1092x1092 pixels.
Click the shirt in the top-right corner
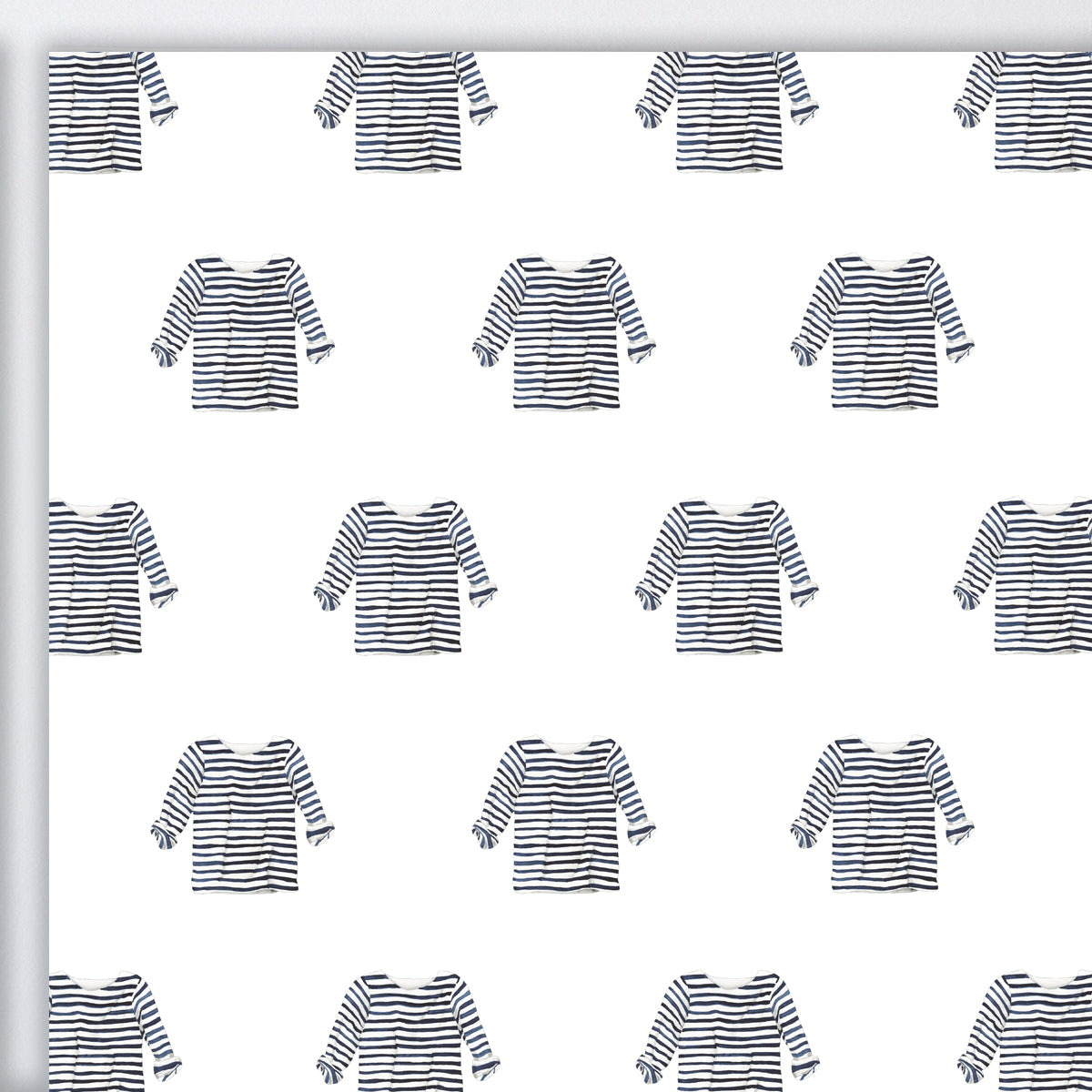728,118
